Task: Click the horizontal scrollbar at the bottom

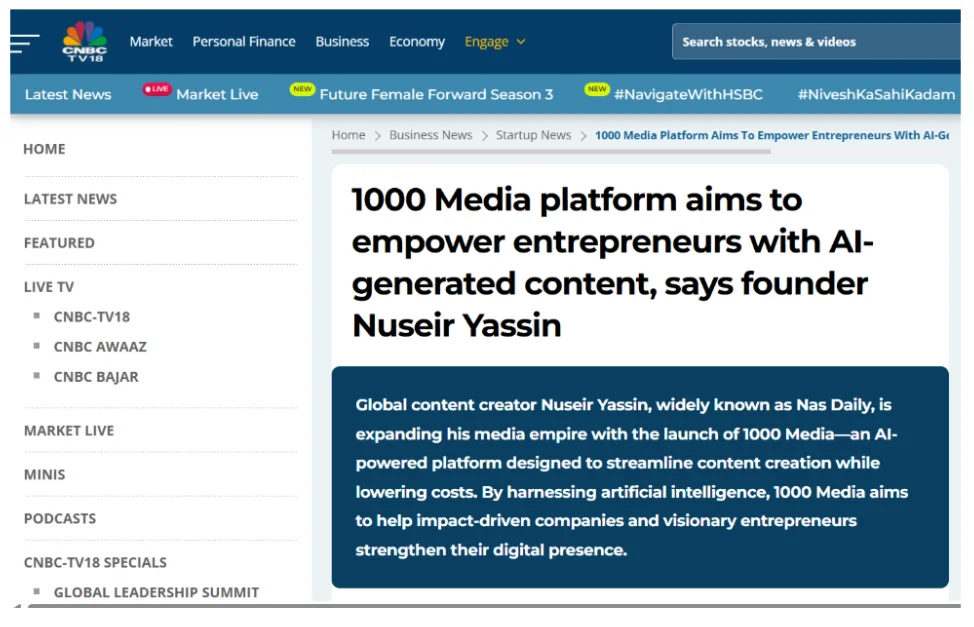Action: pos(494,605)
